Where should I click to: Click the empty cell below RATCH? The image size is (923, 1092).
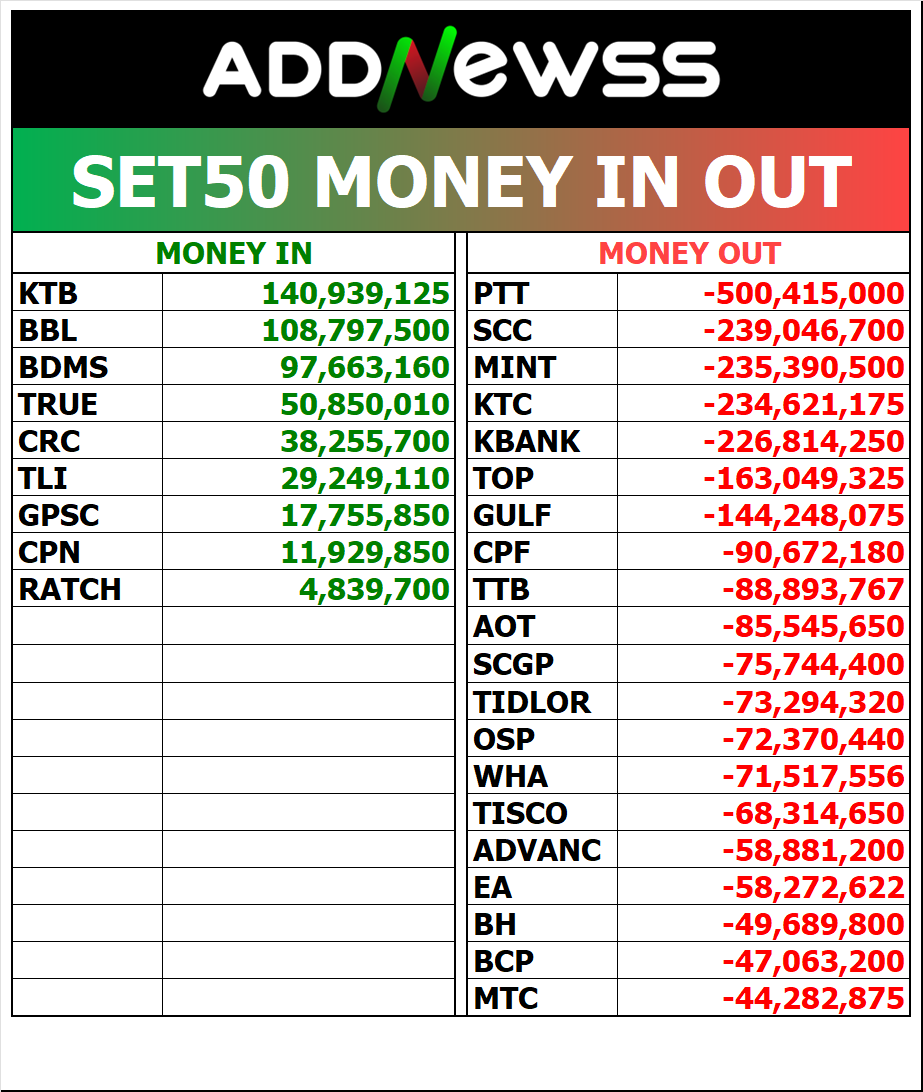tap(87, 626)
